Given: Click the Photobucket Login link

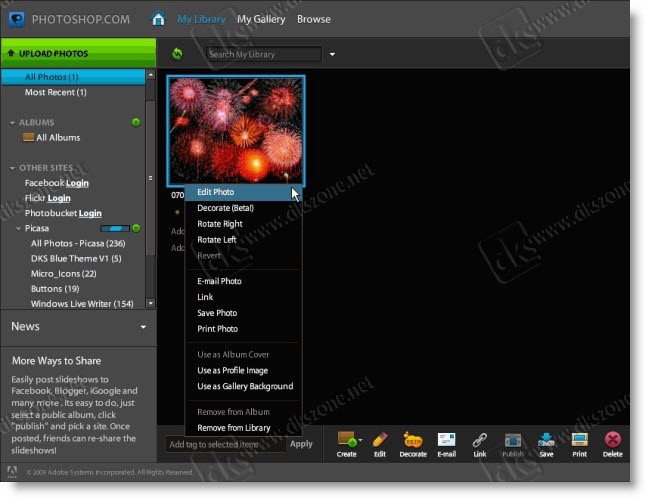Looking at the screenshot, I should (90, 213).
